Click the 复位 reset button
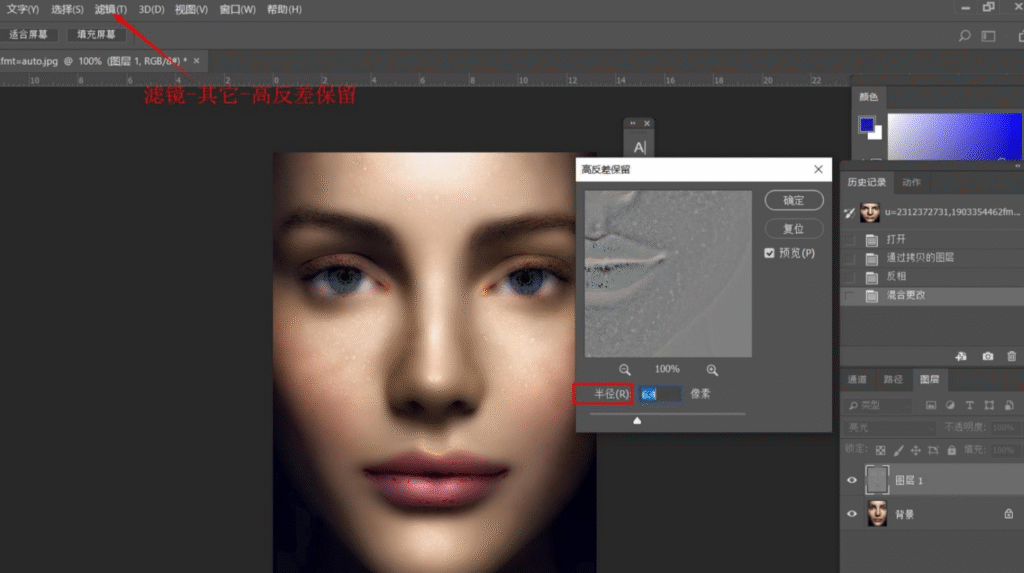 [793, 229]
